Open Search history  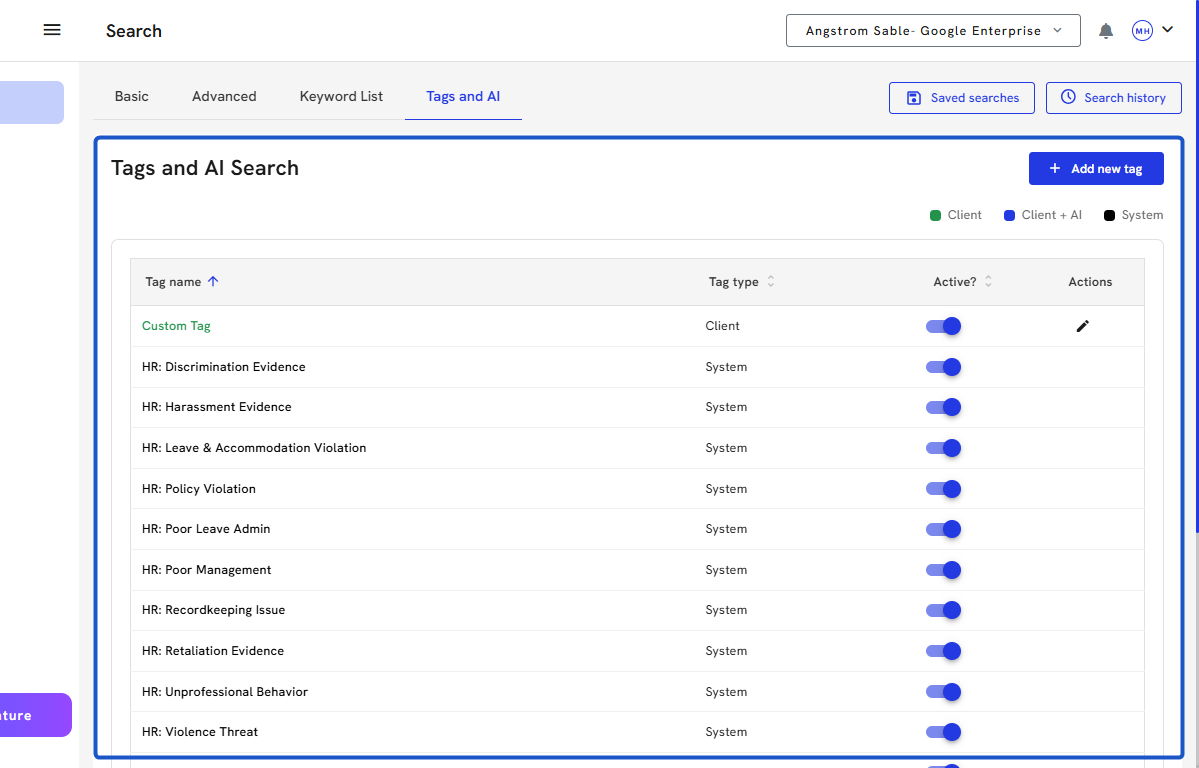pos(1113,98)
